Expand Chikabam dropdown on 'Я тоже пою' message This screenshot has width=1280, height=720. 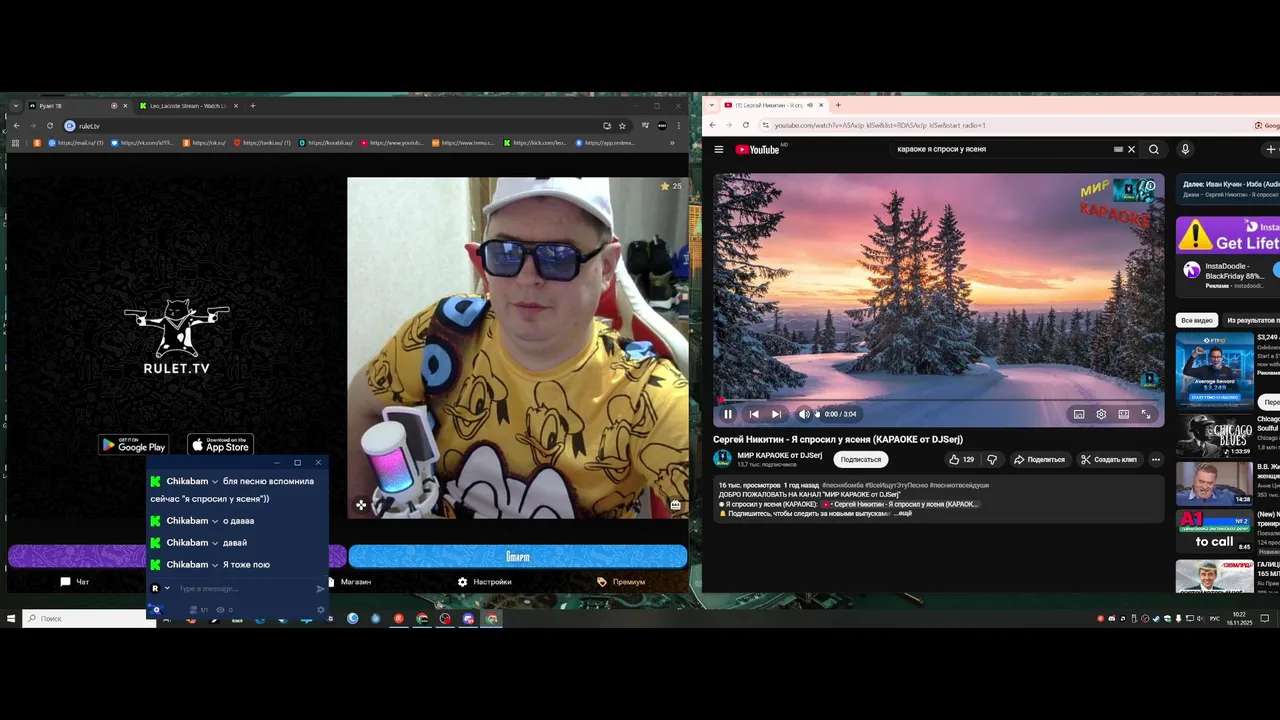[215, 565]
